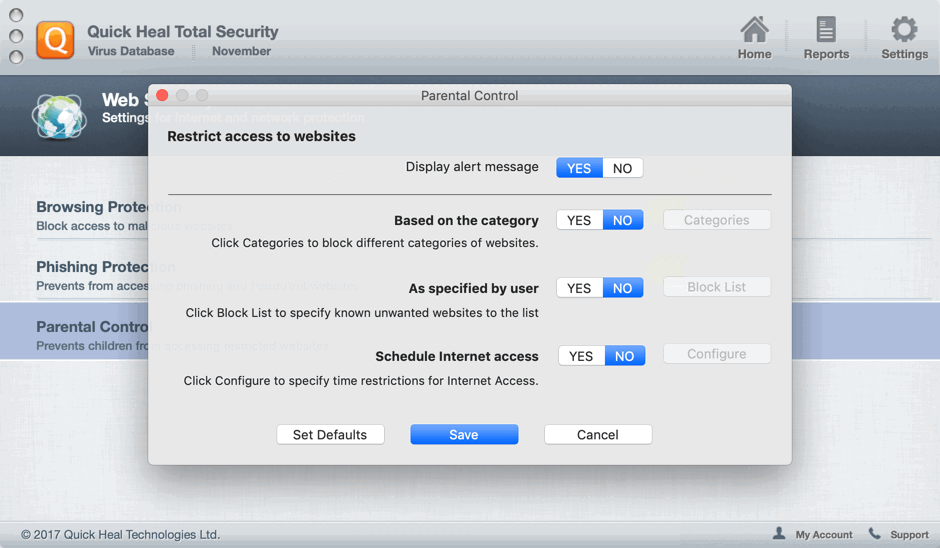Enable YES for Schedule Internet access
This screenshot has width=940, height=548.
coord(580,356)
